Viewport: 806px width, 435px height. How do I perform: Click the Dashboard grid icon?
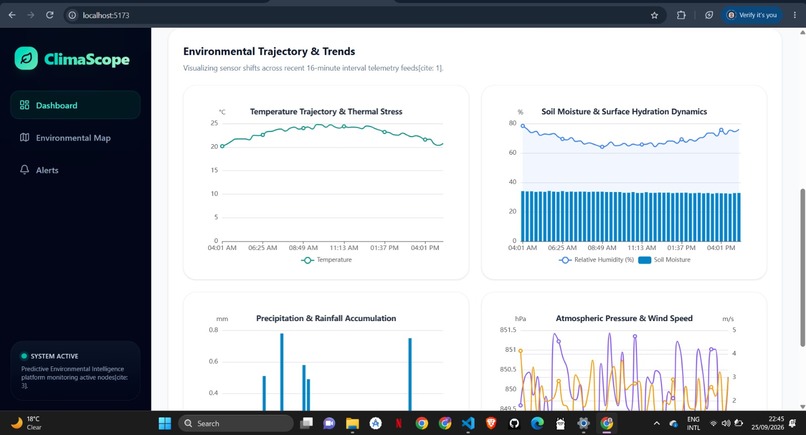click(x=24, y=105)
